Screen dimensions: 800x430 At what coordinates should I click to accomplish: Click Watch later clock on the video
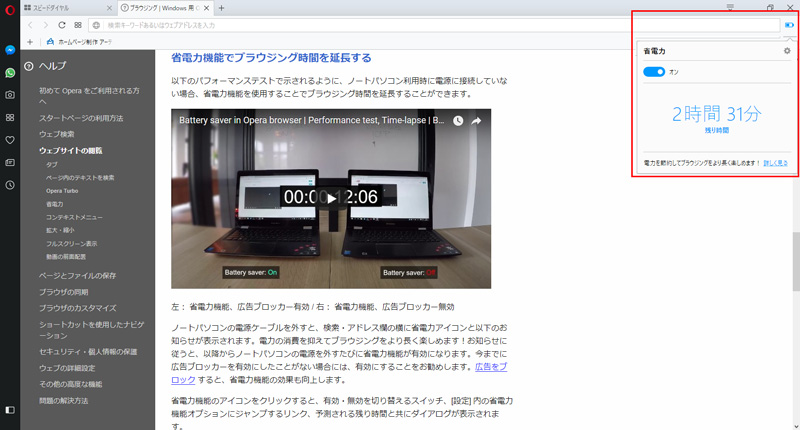(458, 121)
